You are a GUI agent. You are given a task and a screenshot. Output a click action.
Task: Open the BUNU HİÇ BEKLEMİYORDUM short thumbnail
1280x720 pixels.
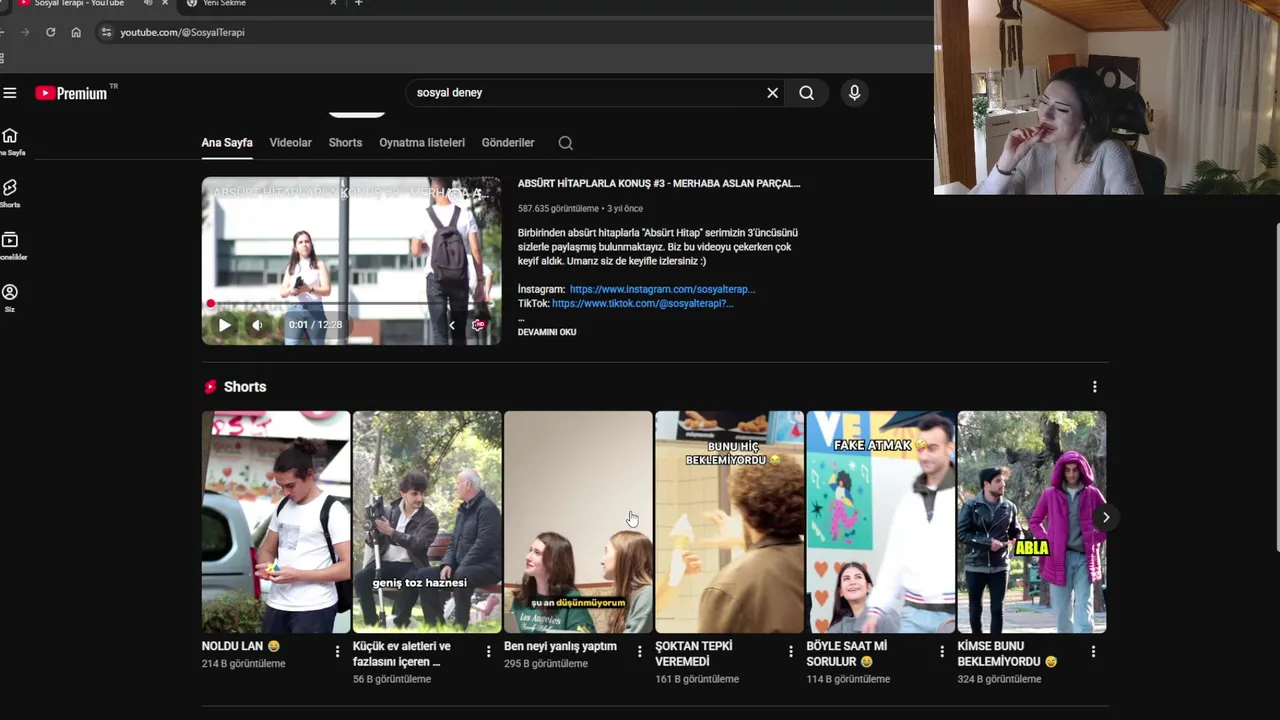(729, 522)
